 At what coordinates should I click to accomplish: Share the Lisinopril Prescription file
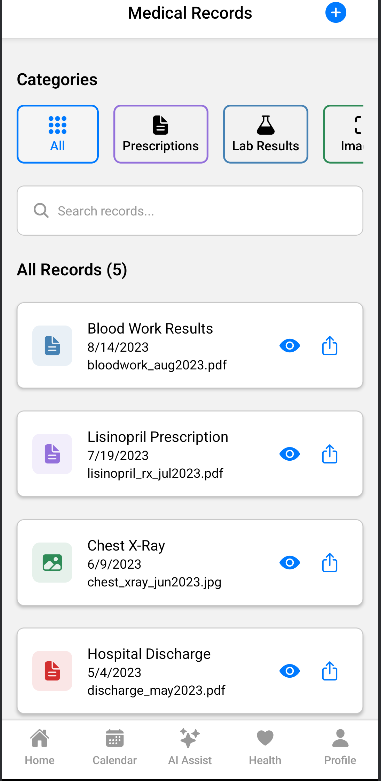coord(330,454)
